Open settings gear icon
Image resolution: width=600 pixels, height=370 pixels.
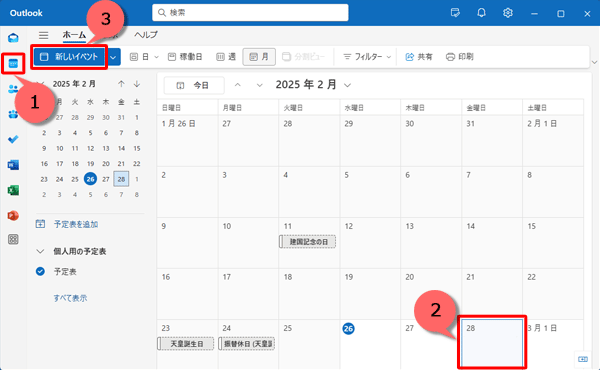508,13
